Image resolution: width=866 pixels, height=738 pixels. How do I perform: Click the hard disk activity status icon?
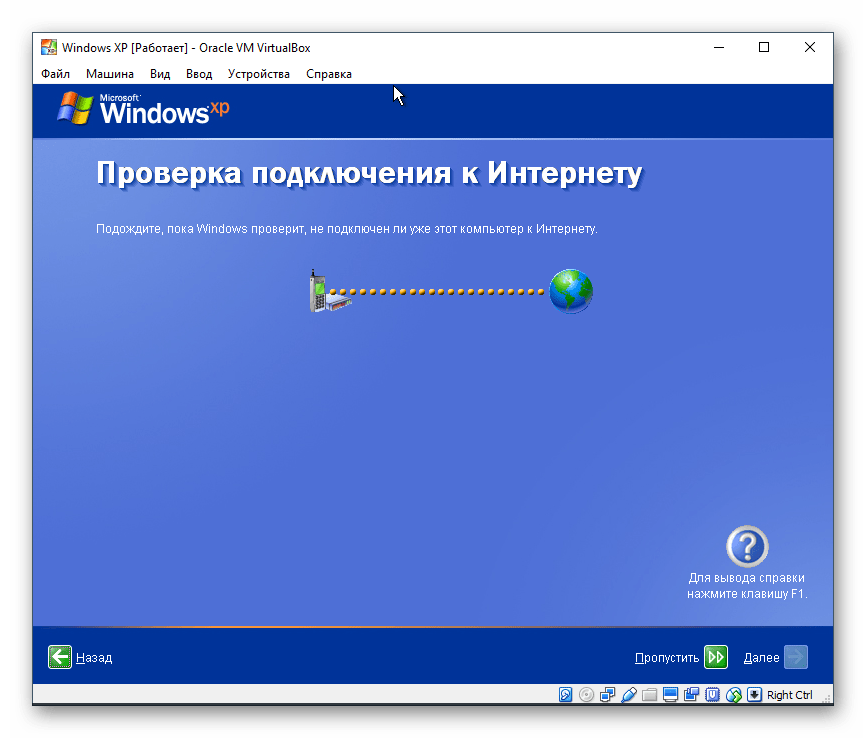pos(565,694)
